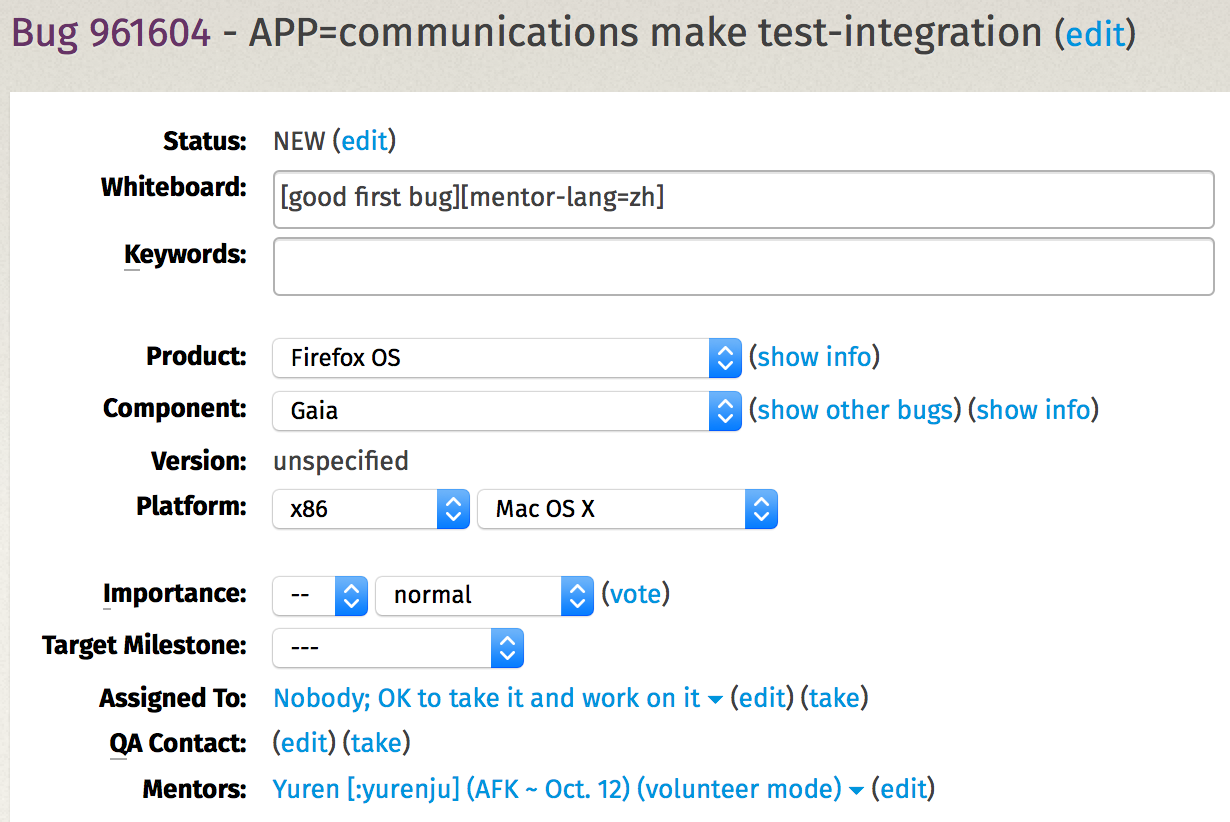Open the Mac OS X dropdown
Viewport: 1230px width, 822px height.
pyautogui.click(x=627, y=509)
